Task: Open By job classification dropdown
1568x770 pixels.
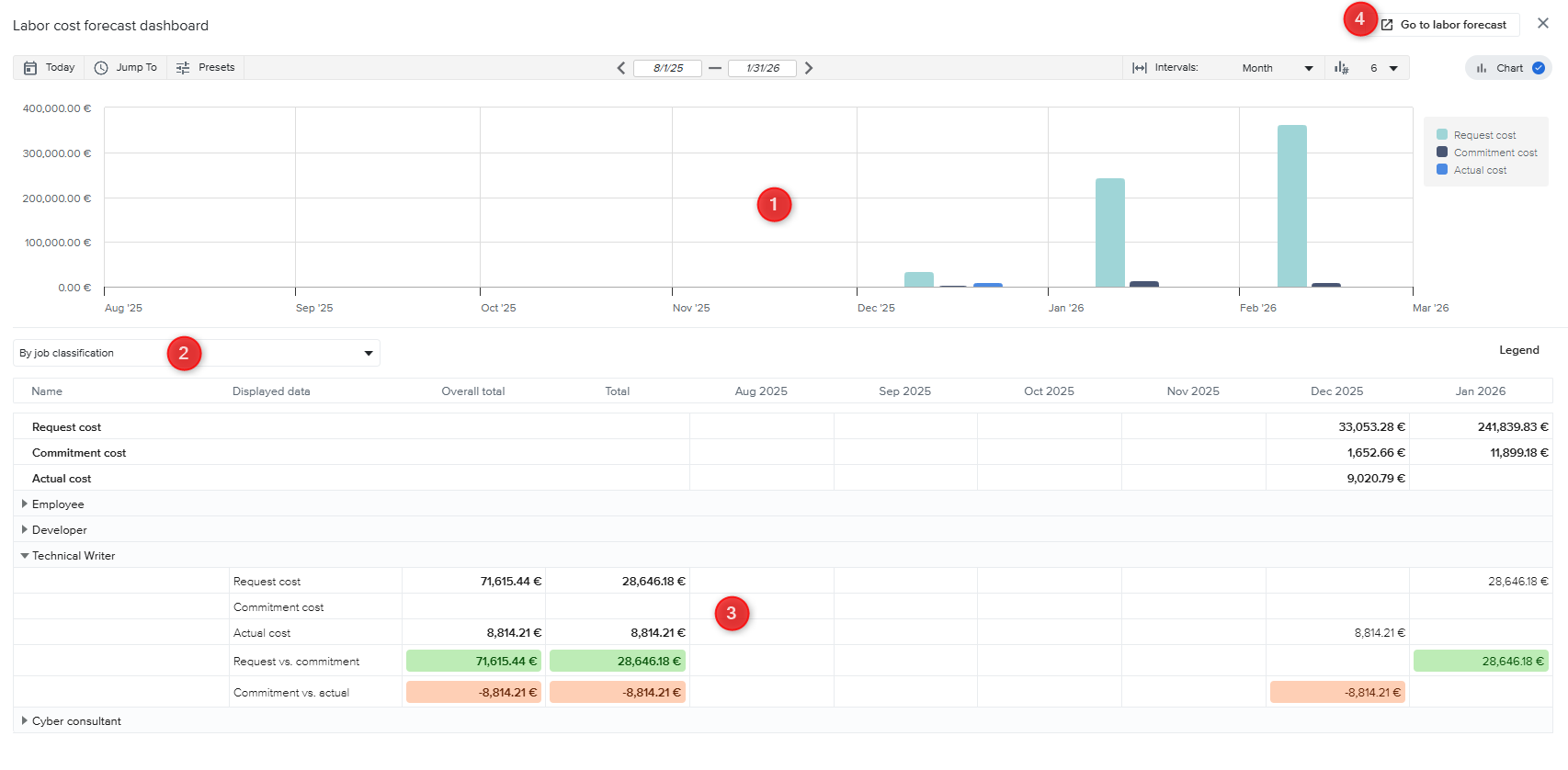Action: click(197, 353)
